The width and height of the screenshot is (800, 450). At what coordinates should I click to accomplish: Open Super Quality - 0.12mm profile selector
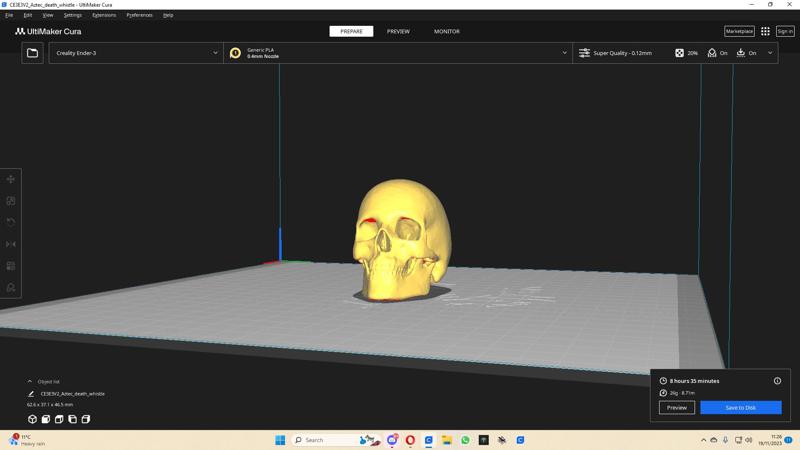point(622,53)
